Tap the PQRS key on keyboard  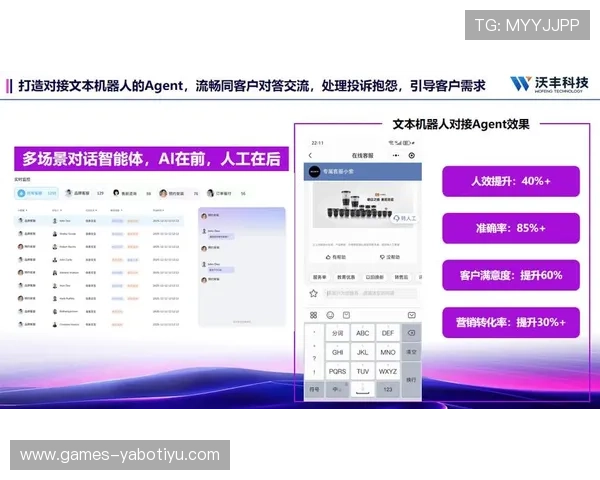click(x=338, y=371)
